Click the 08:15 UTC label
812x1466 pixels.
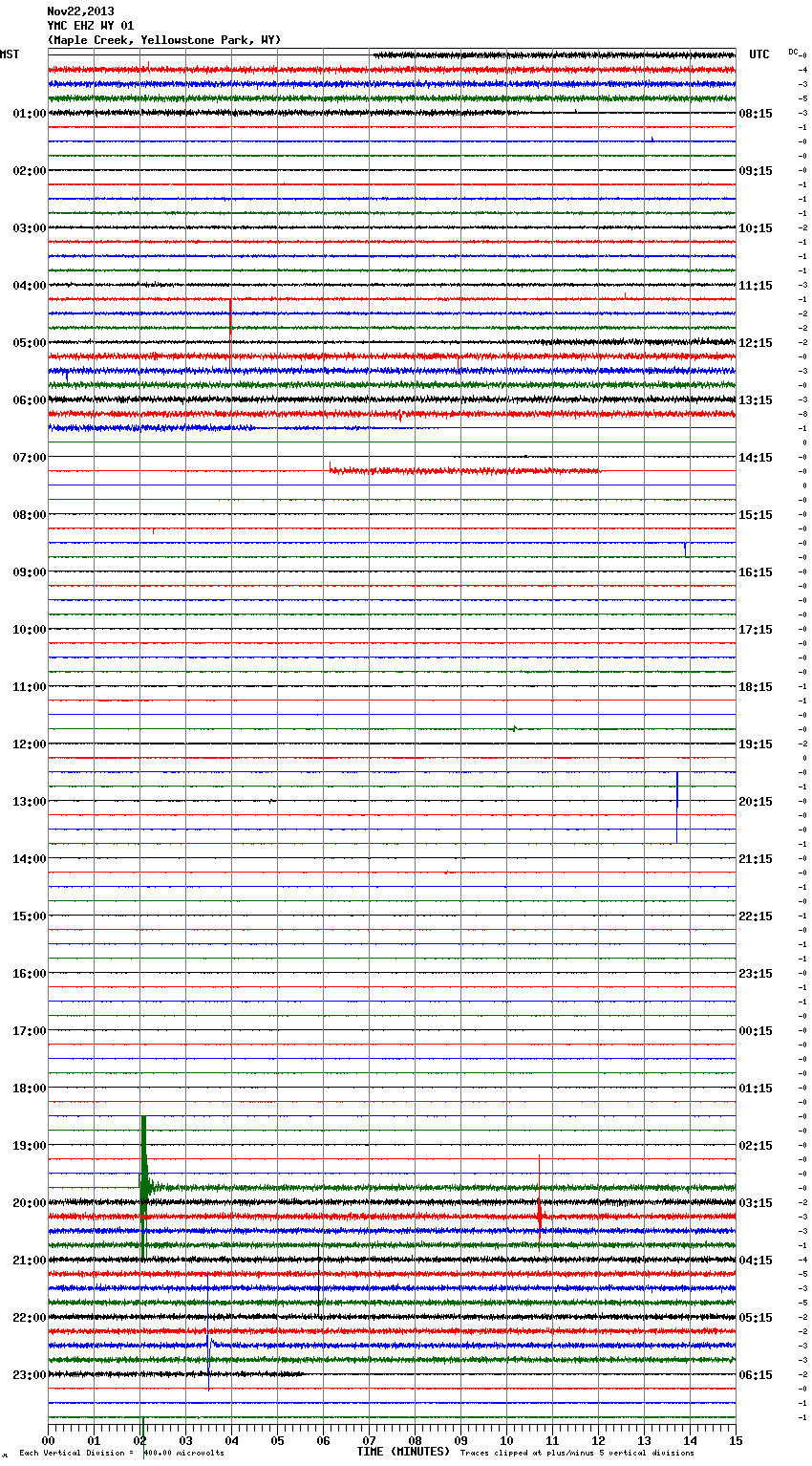(x=756, y=114)
